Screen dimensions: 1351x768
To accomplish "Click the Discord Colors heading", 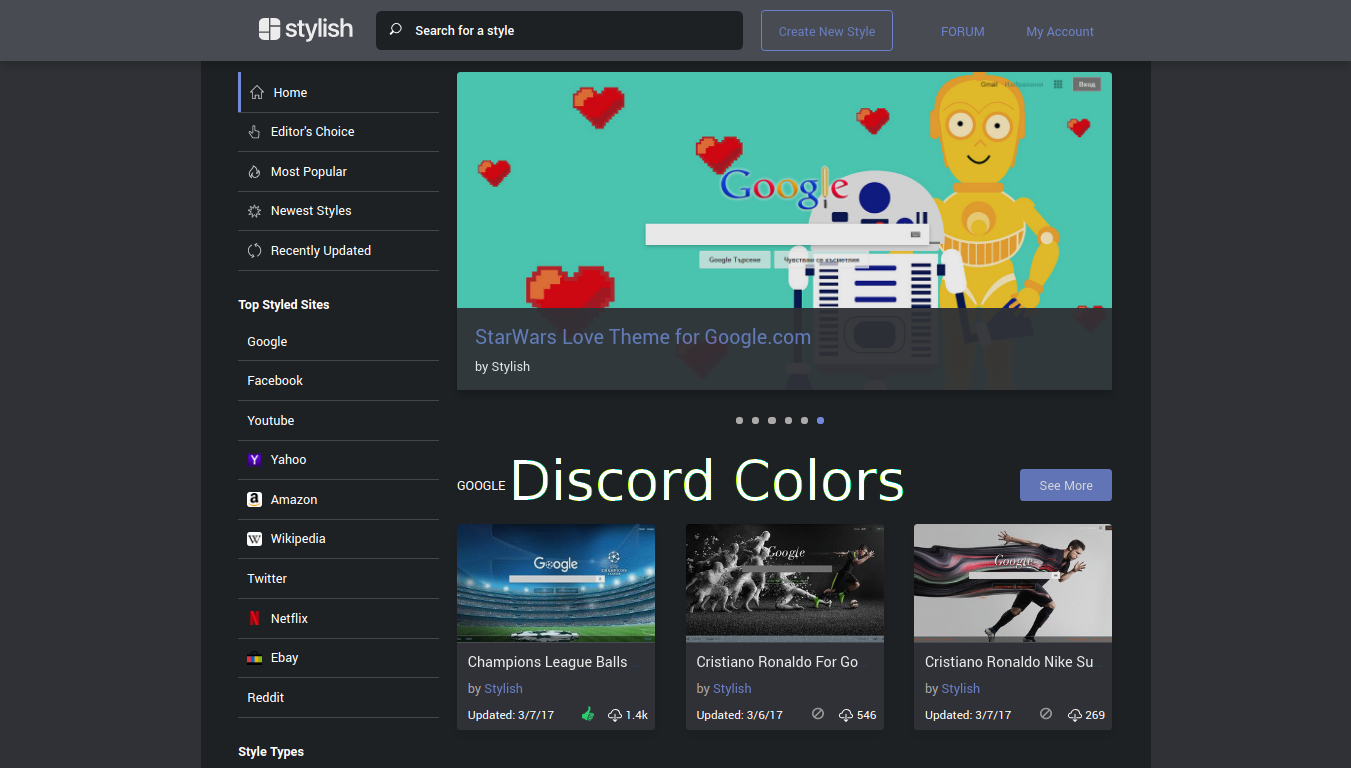I will (x=707, y=481).
